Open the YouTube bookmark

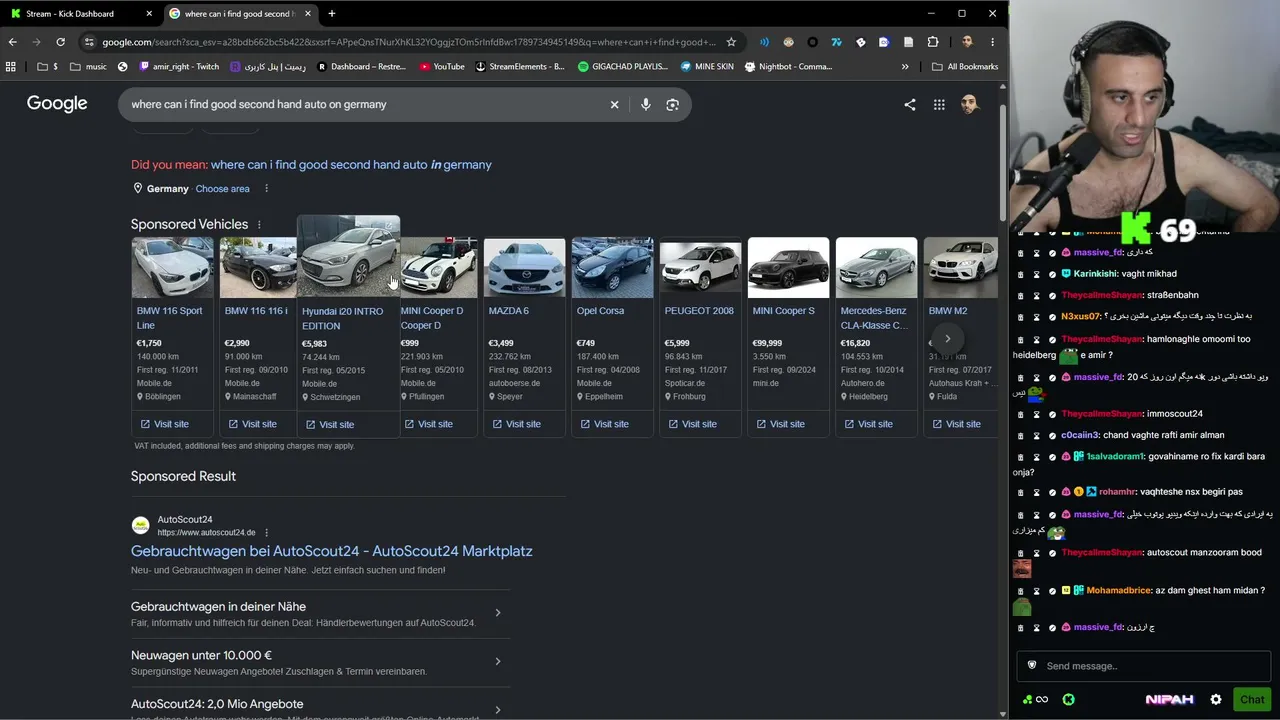pyautogui.click(x=442, y=66)
